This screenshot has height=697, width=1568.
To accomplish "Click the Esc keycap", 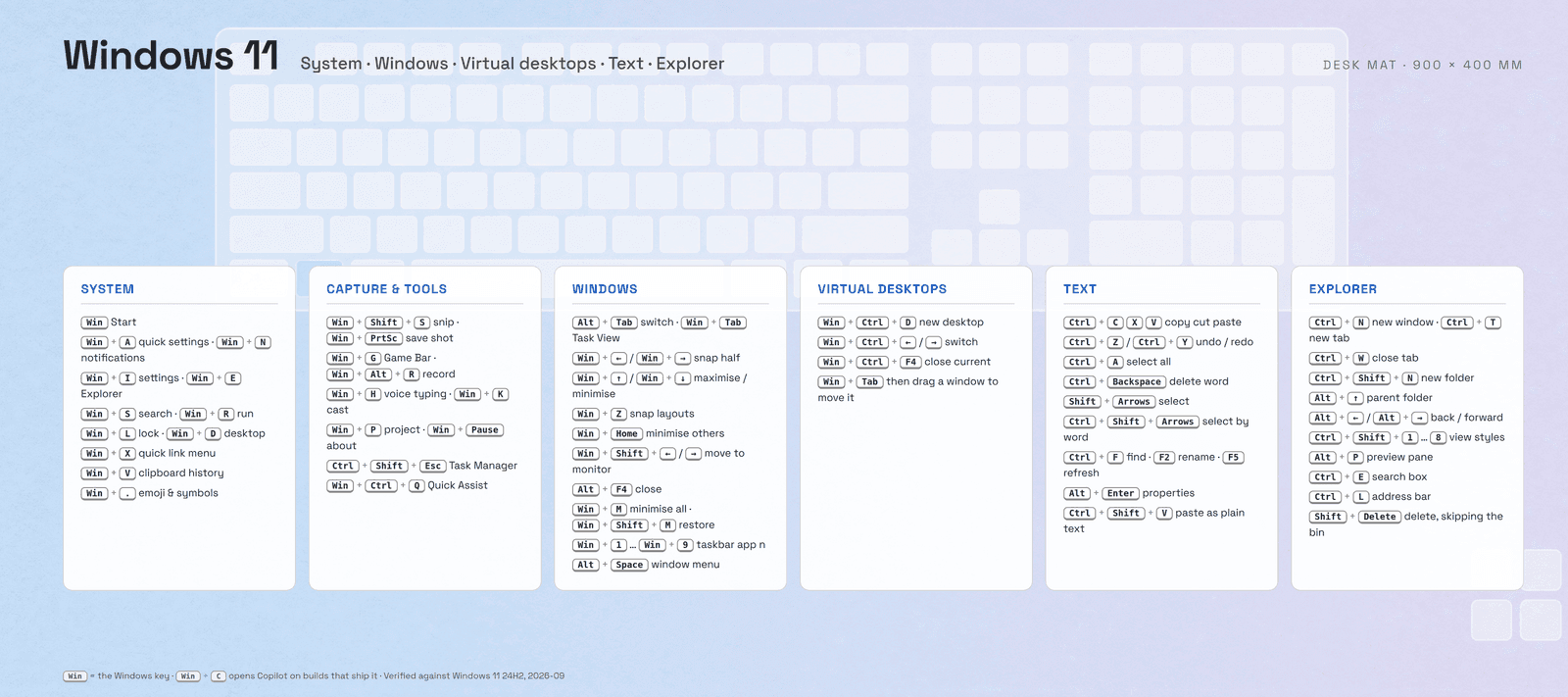I will pos(432,466).
